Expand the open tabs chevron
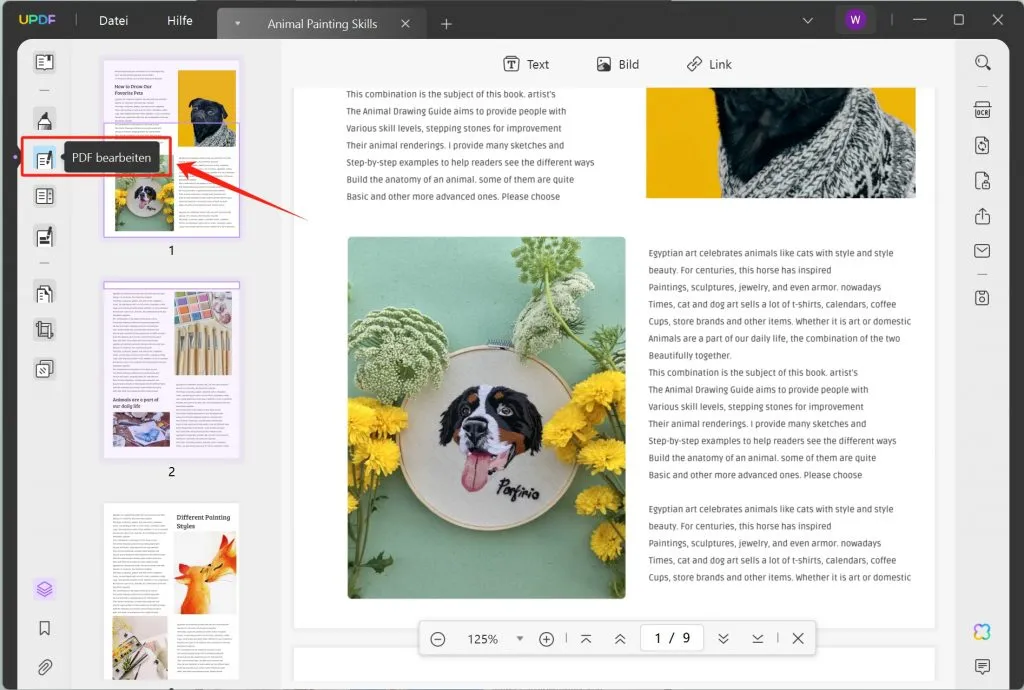1024x690 pixels. [x=808, y=20]
